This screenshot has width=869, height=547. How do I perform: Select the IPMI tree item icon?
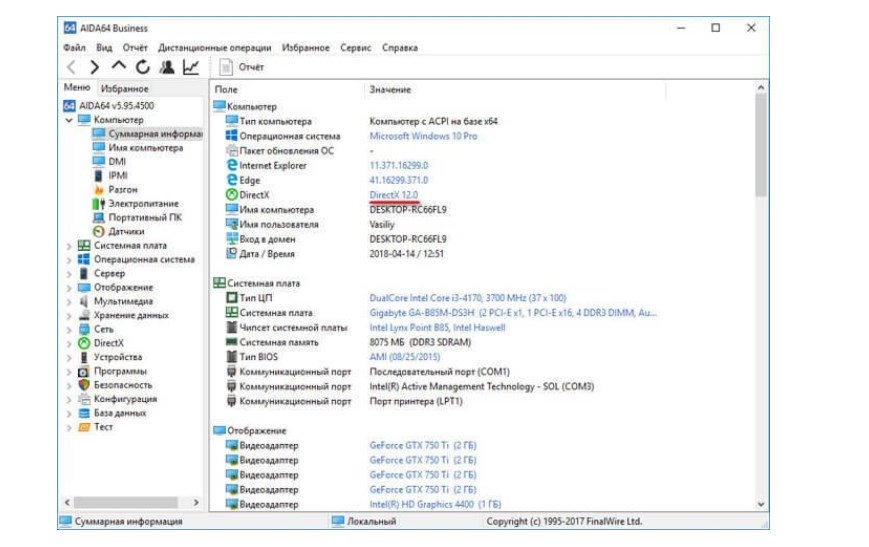tap(99, 175)
